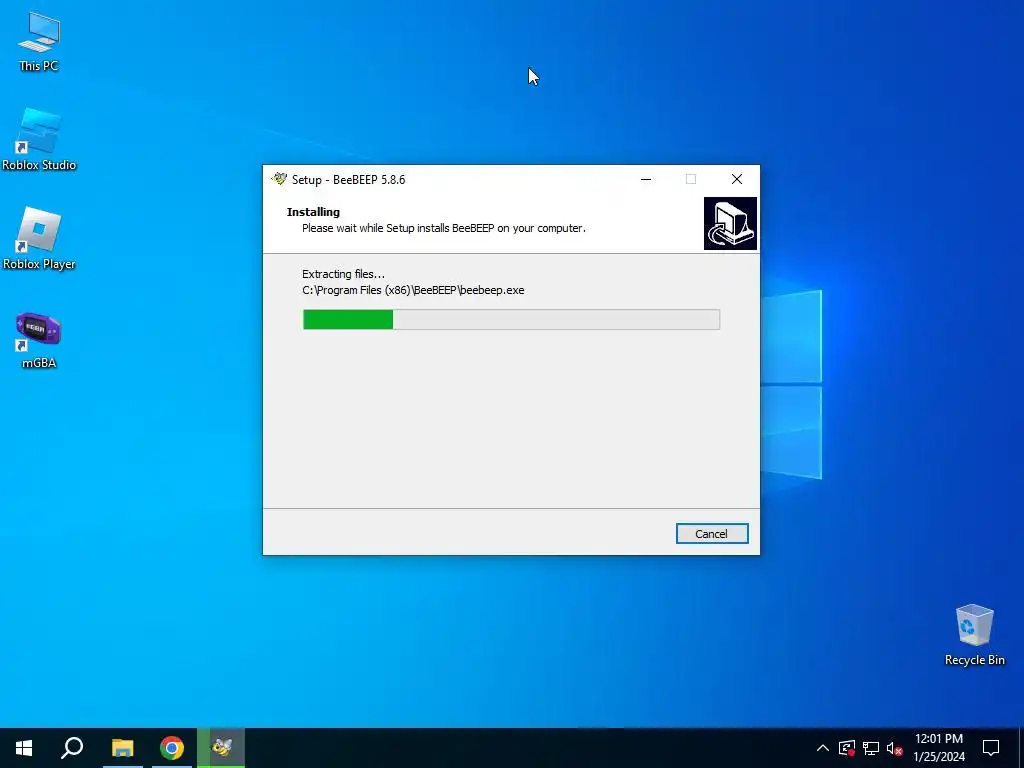1024x768 pixels.
Task: Minimize the BeeBEEP Setup window
Action: pos(646,179)
